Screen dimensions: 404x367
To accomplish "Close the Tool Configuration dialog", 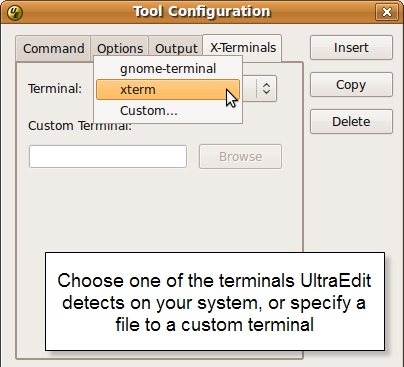I will (387, 12).
